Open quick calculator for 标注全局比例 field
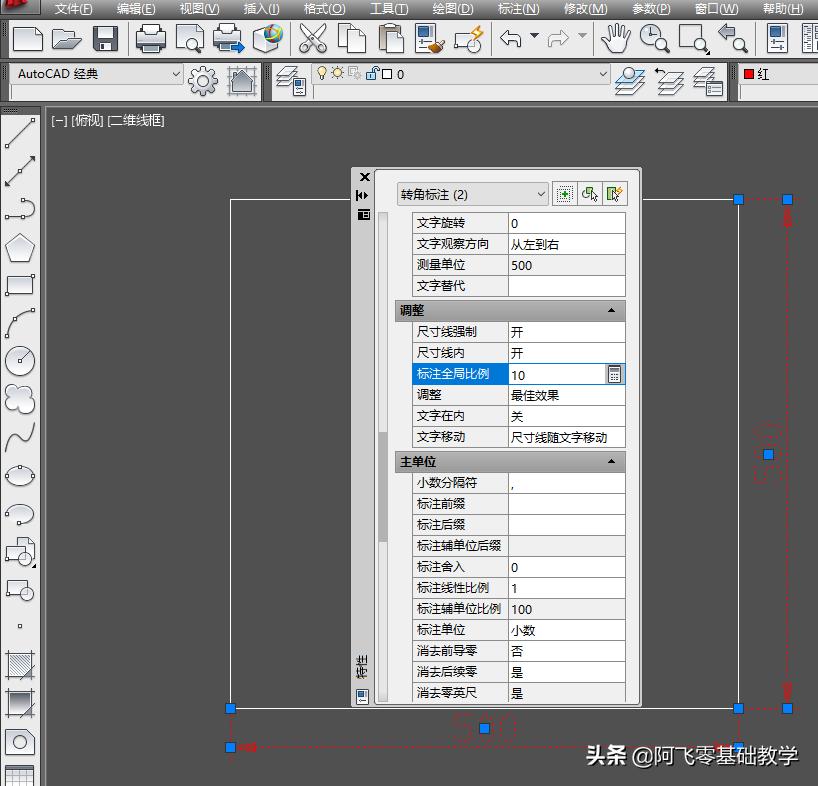The width and height of the screenshot is (818, 786). (x=614, y=374)
